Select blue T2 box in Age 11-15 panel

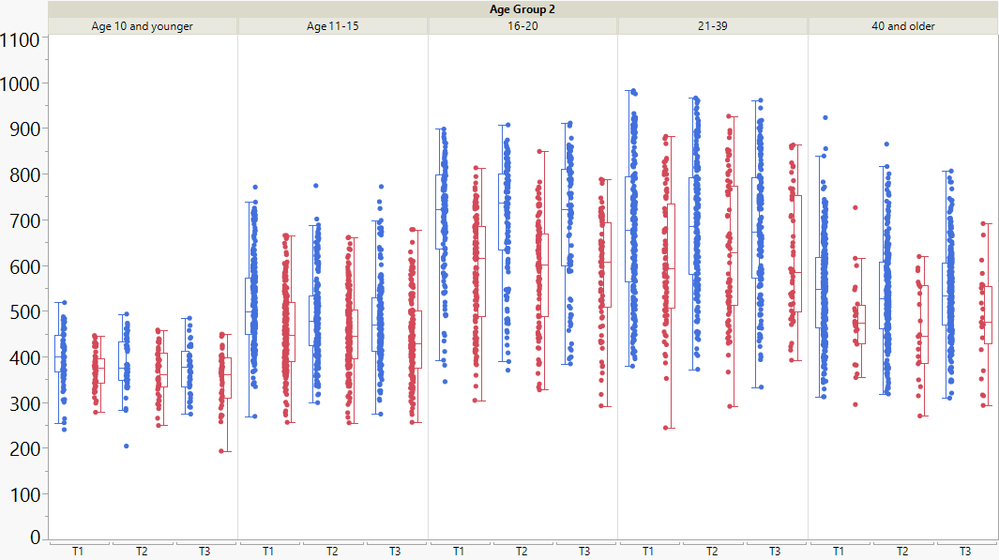(x=313, y=320)
